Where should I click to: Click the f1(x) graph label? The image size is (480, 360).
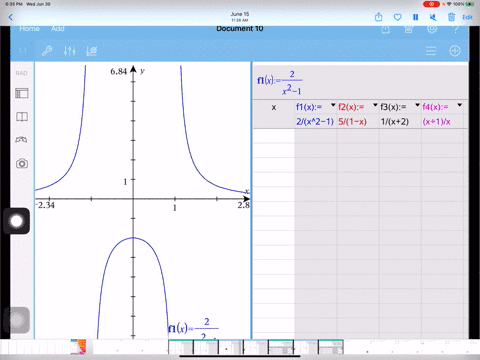click(x=193, y=328)
